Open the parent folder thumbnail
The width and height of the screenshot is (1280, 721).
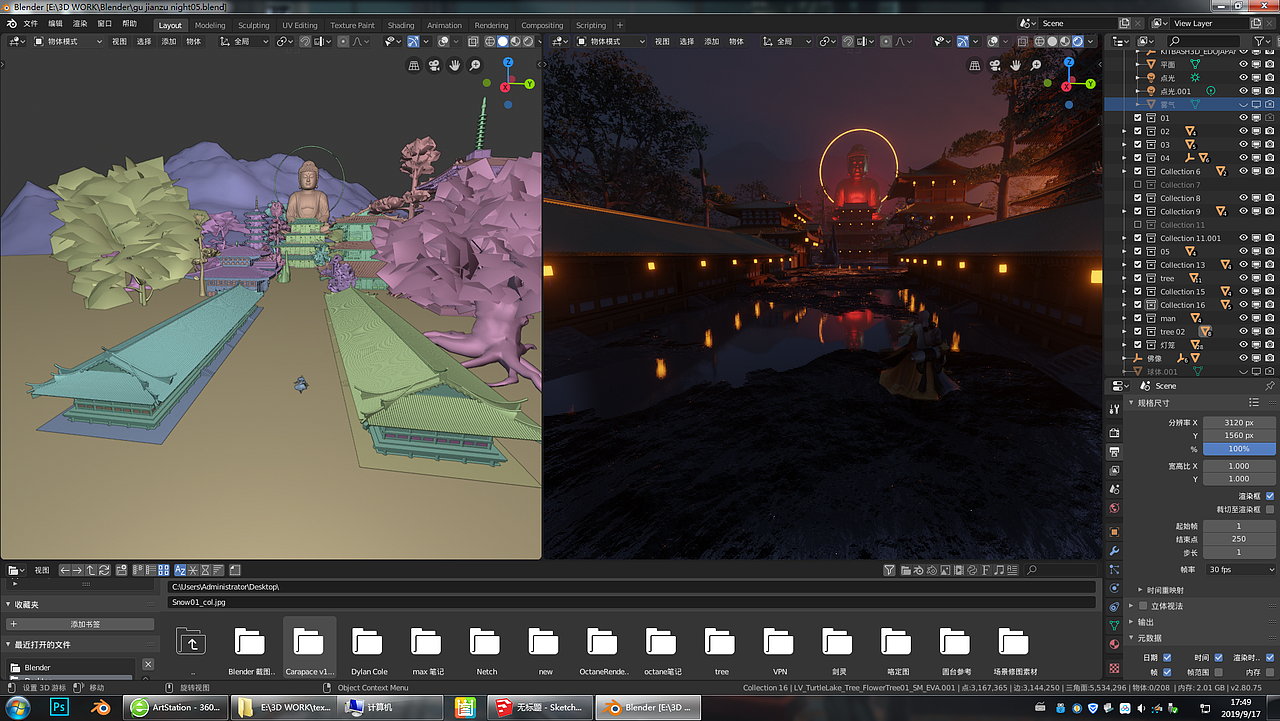191,642
